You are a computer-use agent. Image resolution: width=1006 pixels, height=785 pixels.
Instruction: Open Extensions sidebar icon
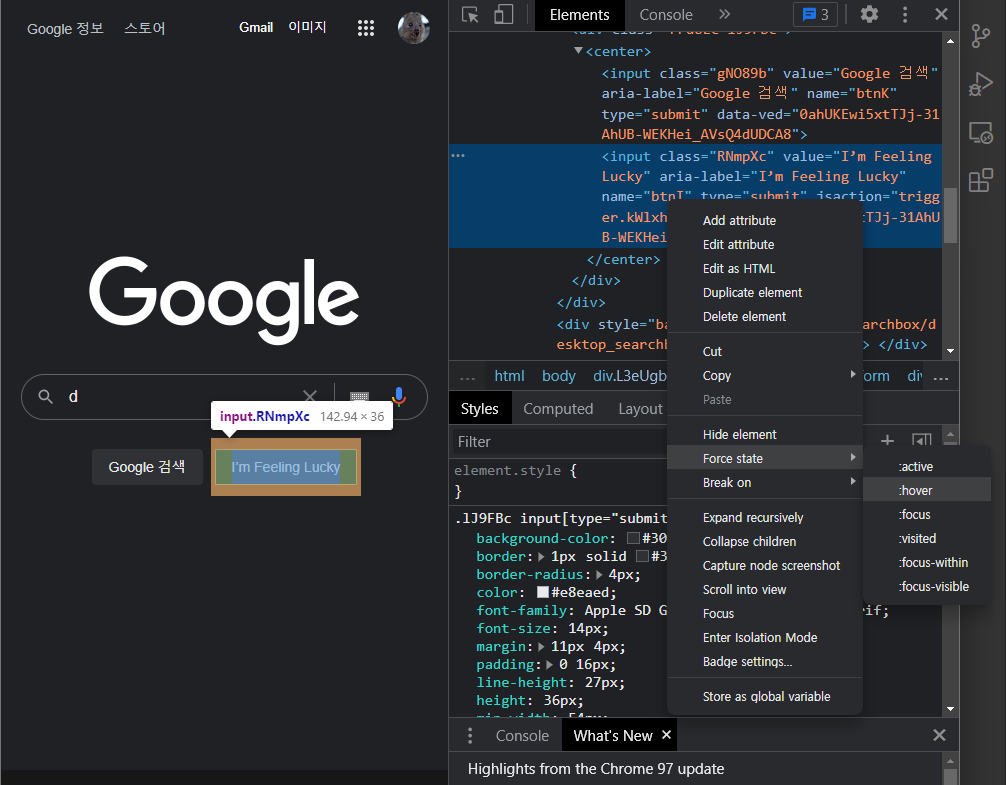[x=980, y=180]
